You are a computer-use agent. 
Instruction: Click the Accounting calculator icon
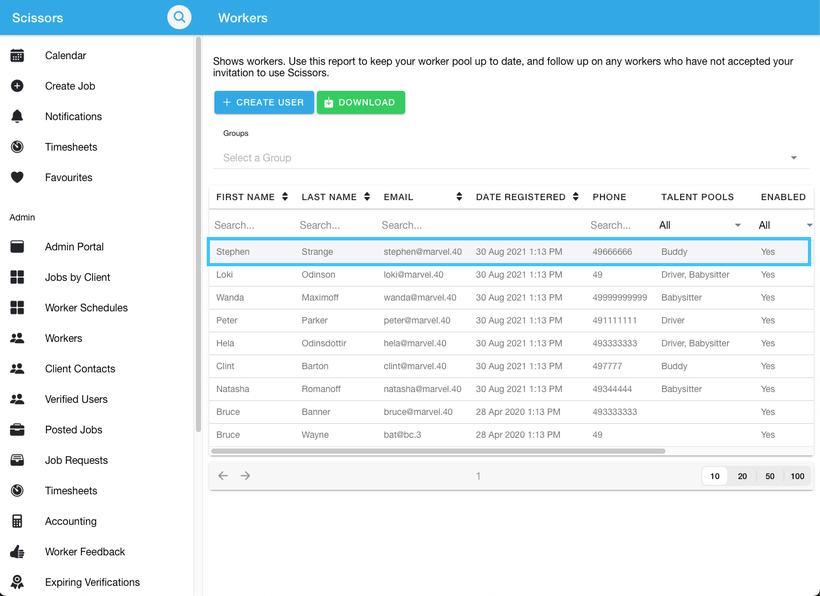[17, 521]
